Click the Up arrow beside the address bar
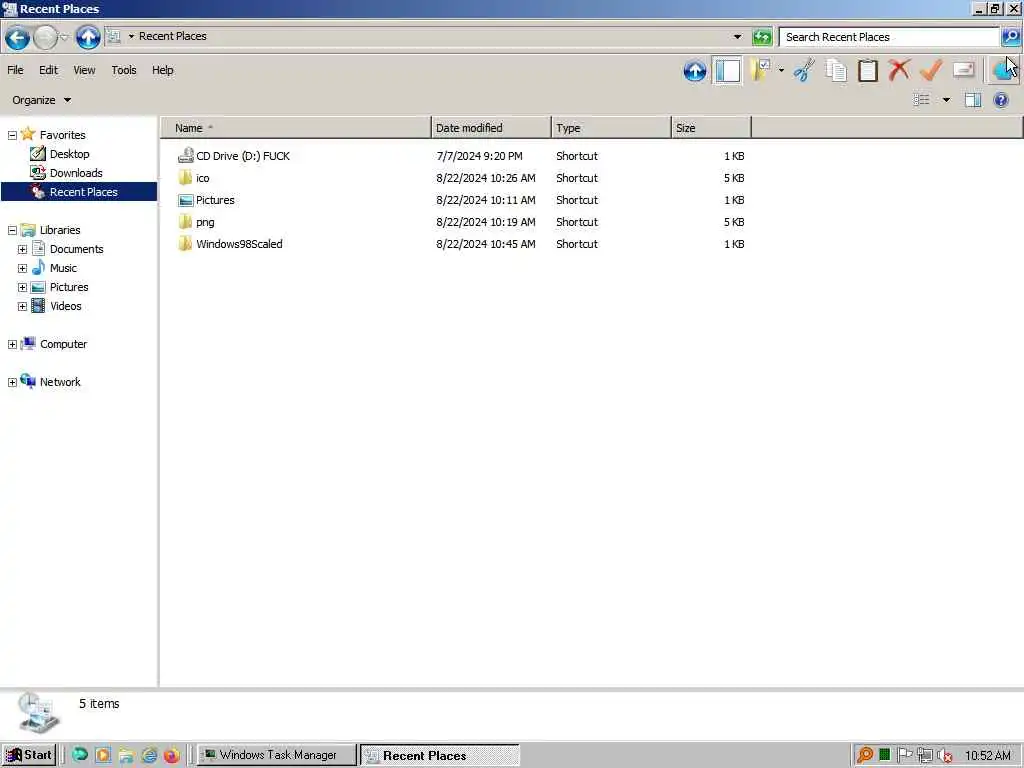 click(88, 37)
